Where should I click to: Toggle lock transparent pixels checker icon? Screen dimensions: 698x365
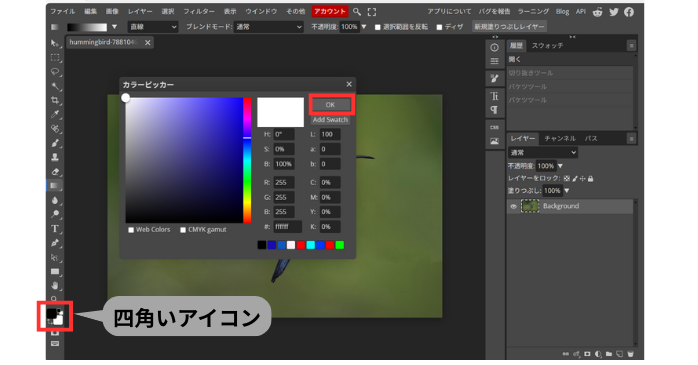coord(566,178)
